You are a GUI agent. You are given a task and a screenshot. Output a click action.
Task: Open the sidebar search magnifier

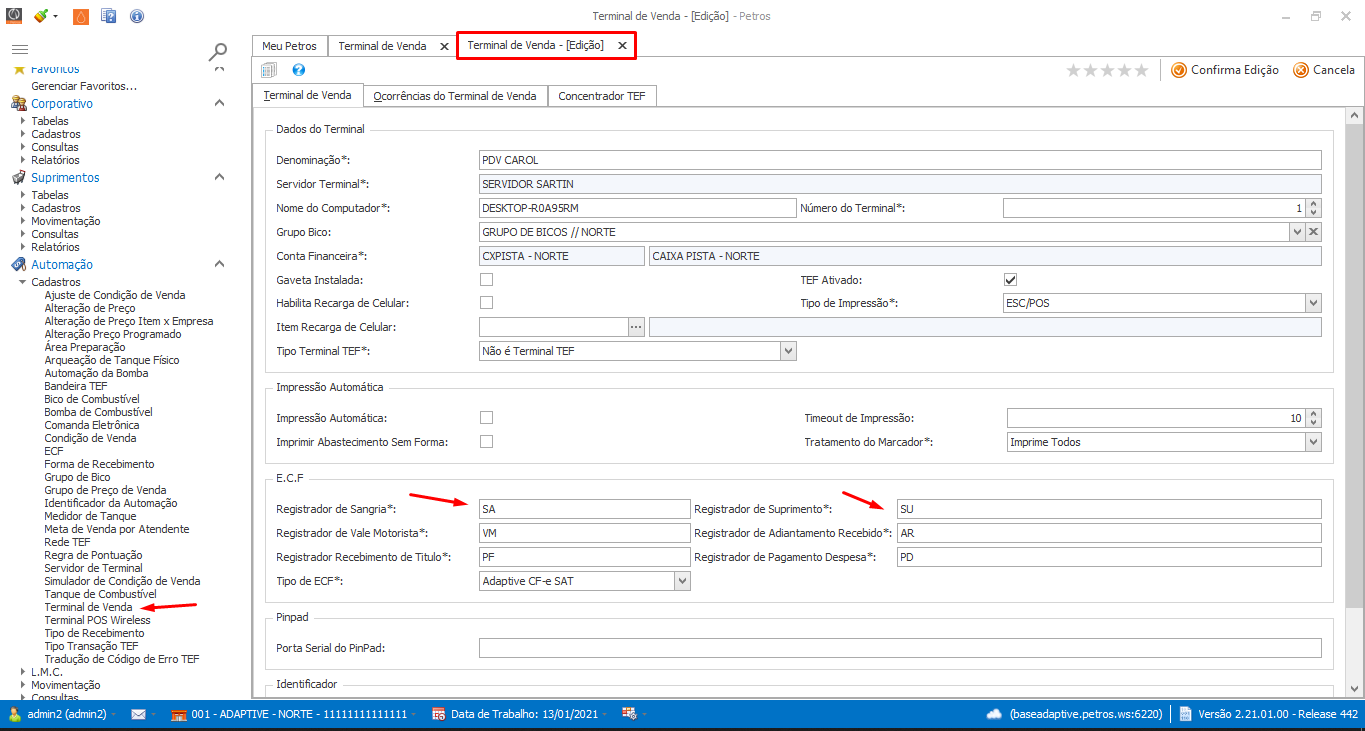click(x=217, y=52)
